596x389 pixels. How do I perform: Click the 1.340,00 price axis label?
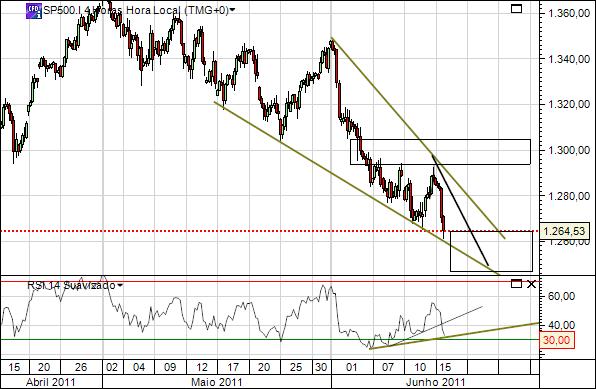pos(569,59)
